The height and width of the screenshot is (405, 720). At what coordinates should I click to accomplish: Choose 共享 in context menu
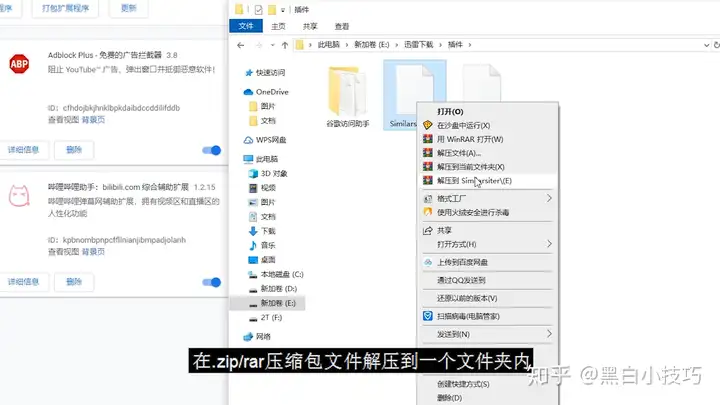pyautogui.click(x=487, y=231)
